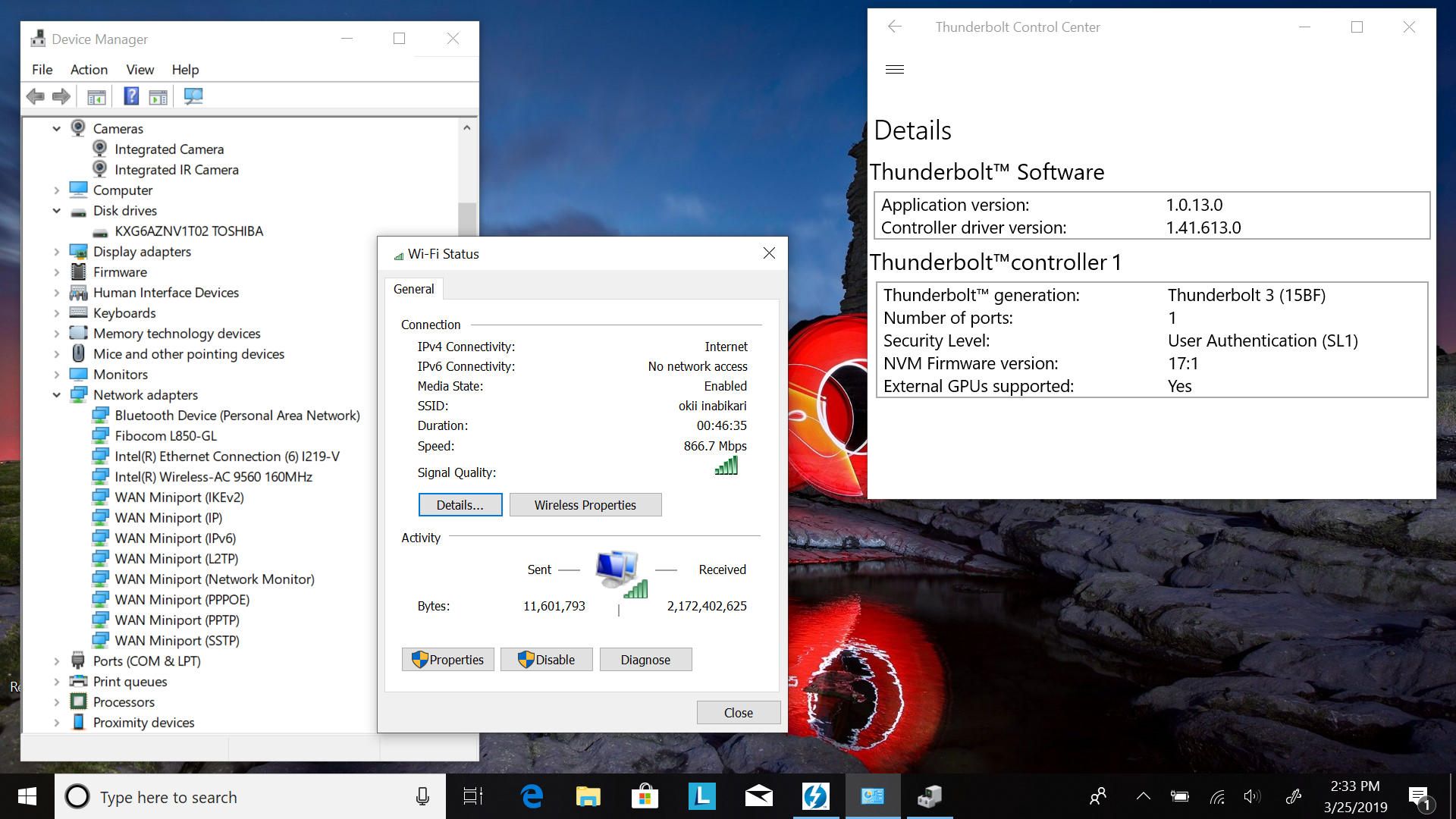Go back in Thunderbolt Control Center
This screenshot has height=819, width=1456.
tap(895, 27)
